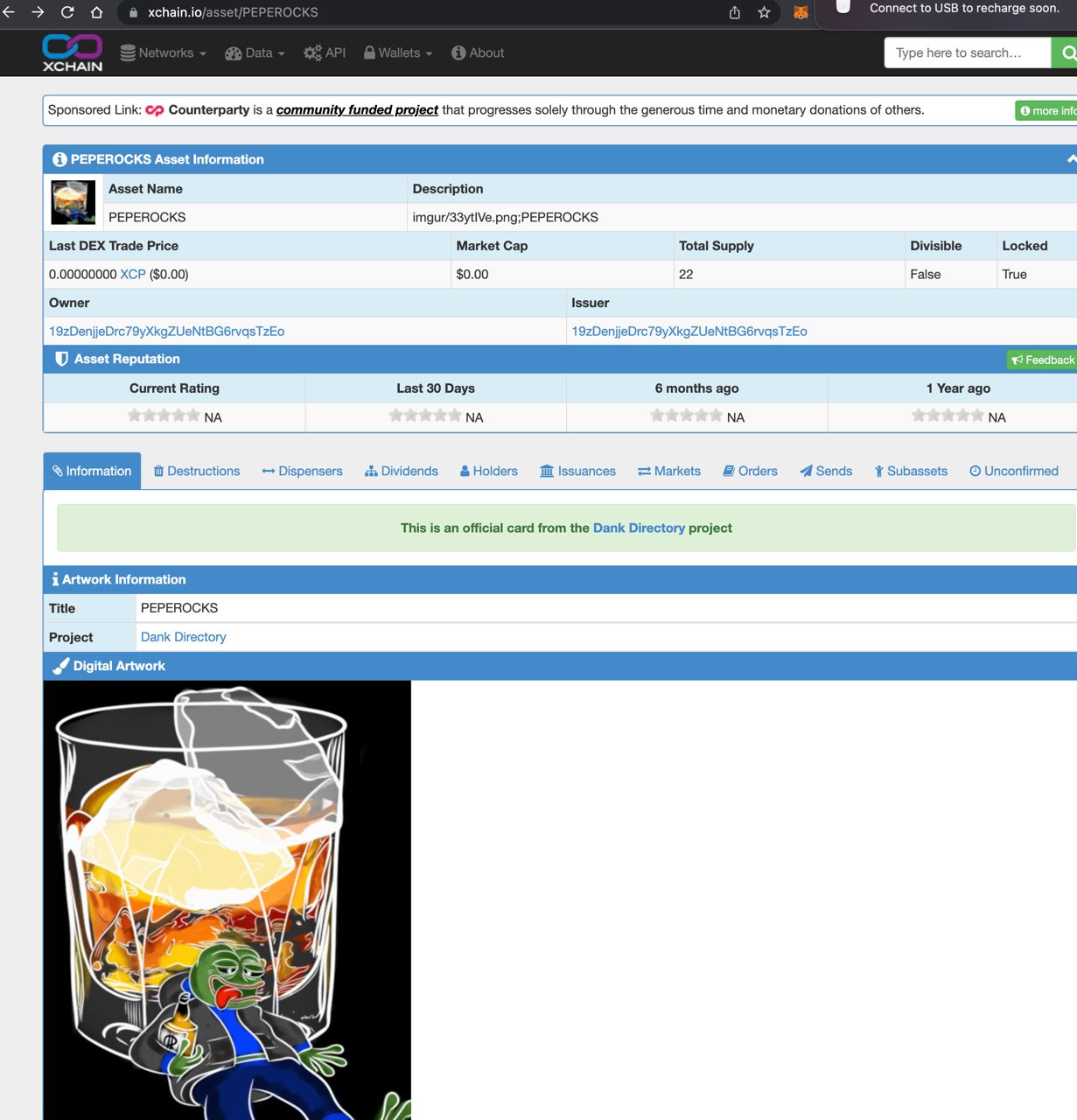Viewport: 1077px width, 1120px height.
Task: Open the About page
Action: (478, 52)
